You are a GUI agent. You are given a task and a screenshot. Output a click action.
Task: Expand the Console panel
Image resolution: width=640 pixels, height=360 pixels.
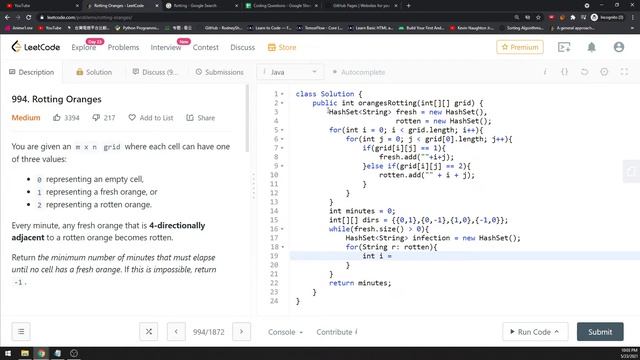[285, 332]
